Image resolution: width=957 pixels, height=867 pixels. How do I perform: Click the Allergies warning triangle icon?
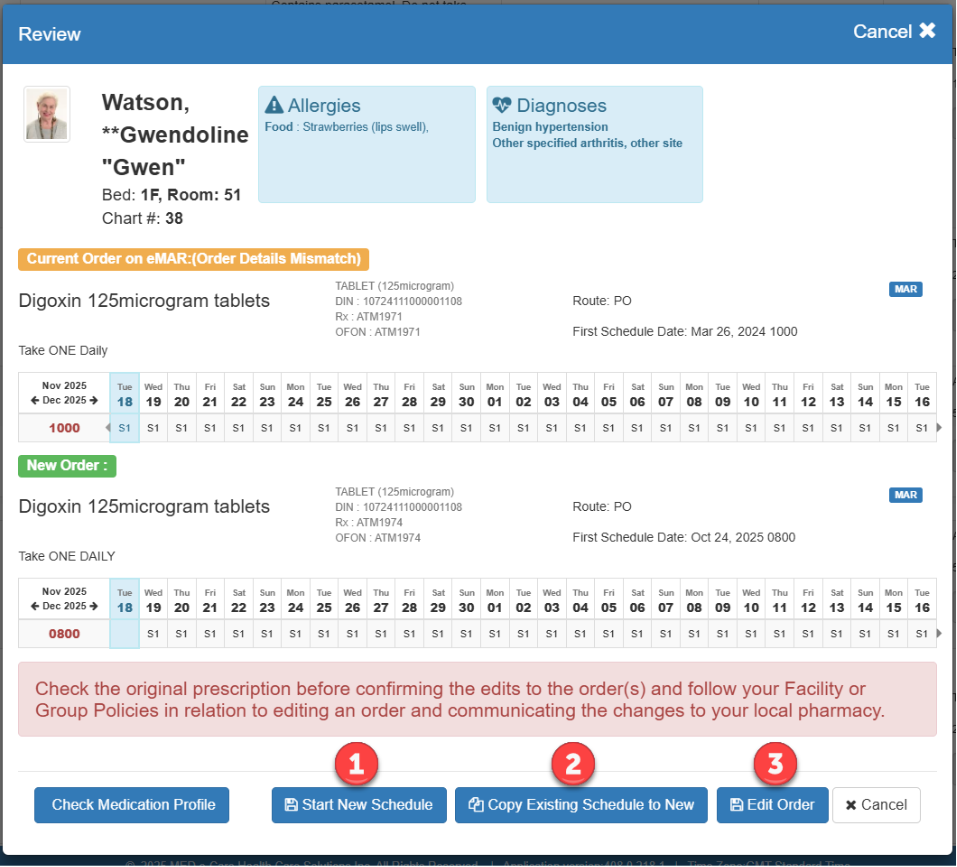pos(274,105)
